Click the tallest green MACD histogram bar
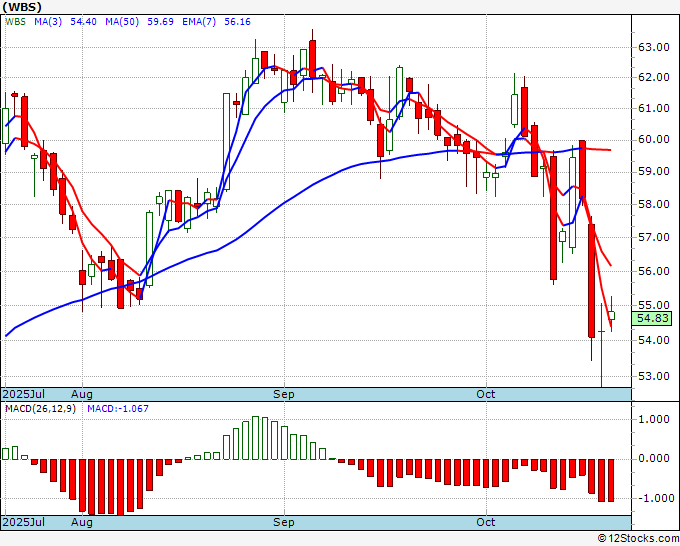 [255, 438]
